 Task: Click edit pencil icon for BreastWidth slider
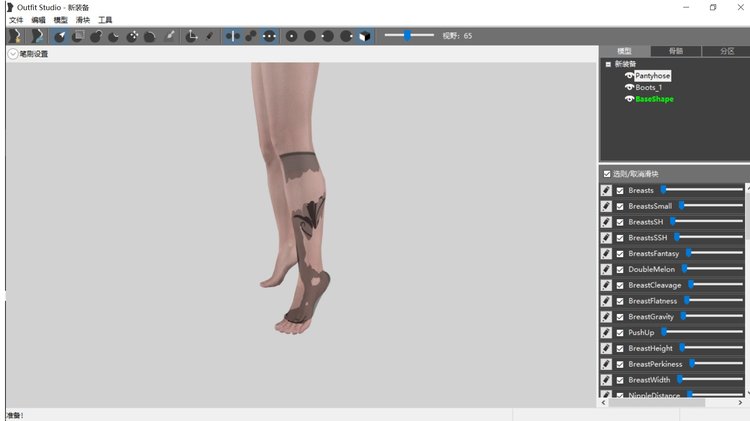coord(606,380)
